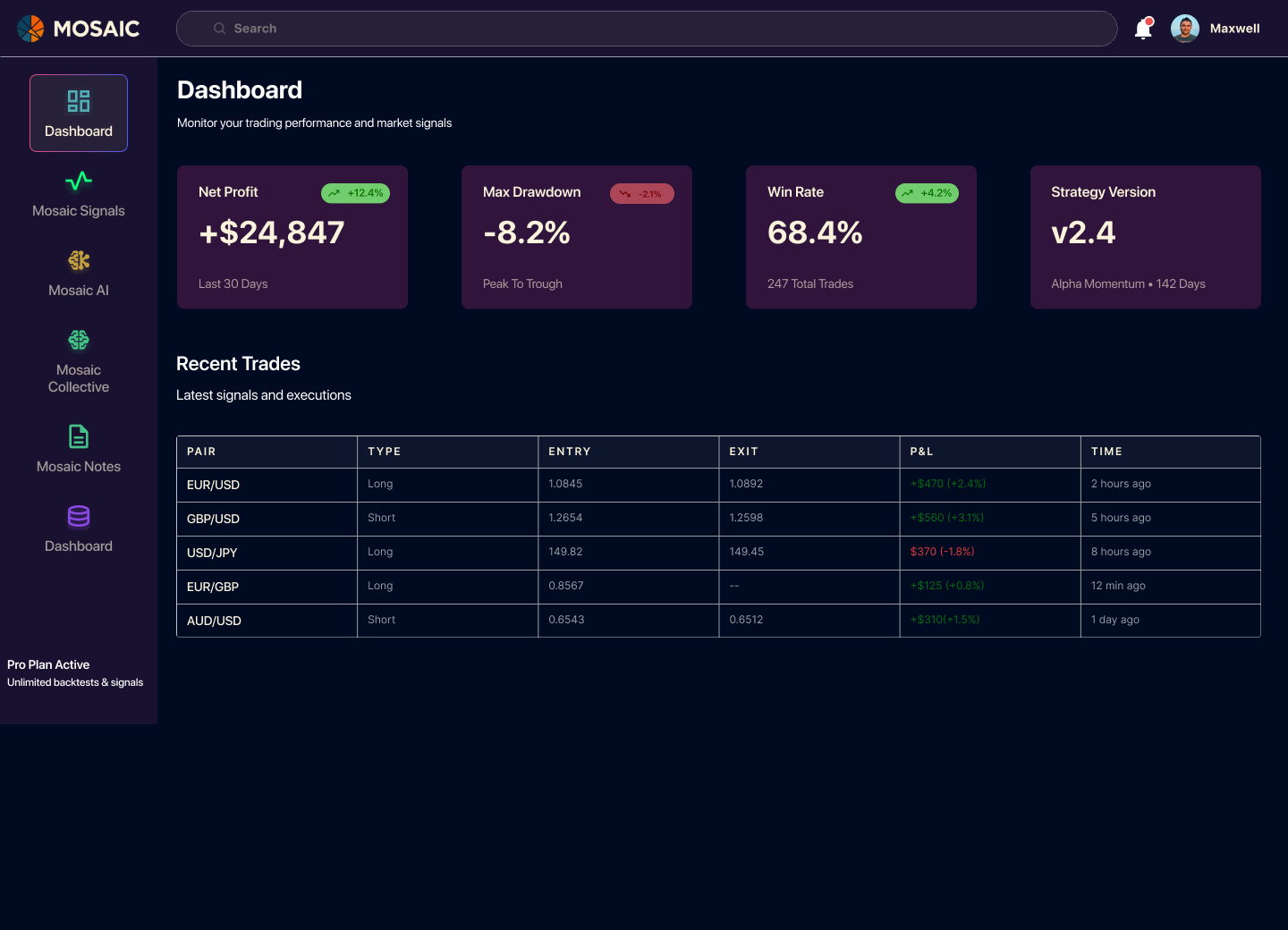Image resolution: width=1288 pixels, height=930 pixels.
Task: Click the Strategy Version v2.4 card
Action: 1145,237
